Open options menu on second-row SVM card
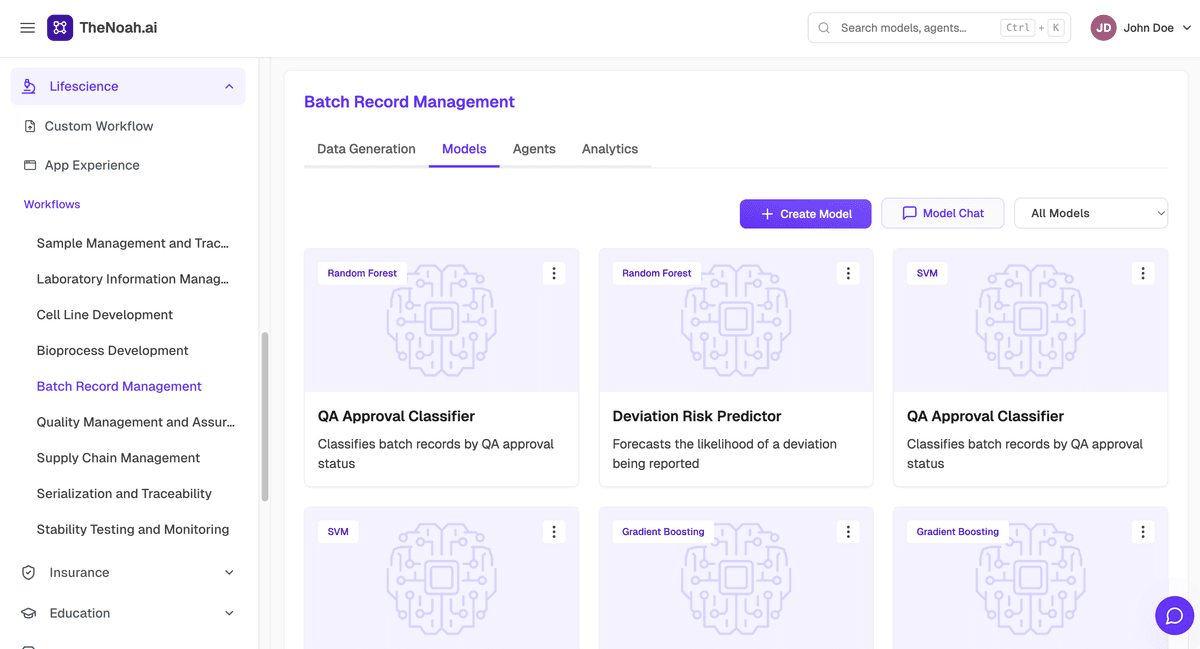The width and height of the screenshot is (1200, 649). pyautogui.click(x=554, y=532)
